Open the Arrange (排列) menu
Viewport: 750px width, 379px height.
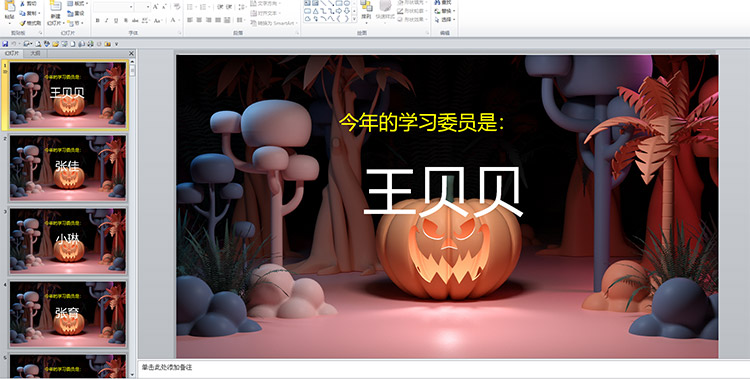[366, 12]
